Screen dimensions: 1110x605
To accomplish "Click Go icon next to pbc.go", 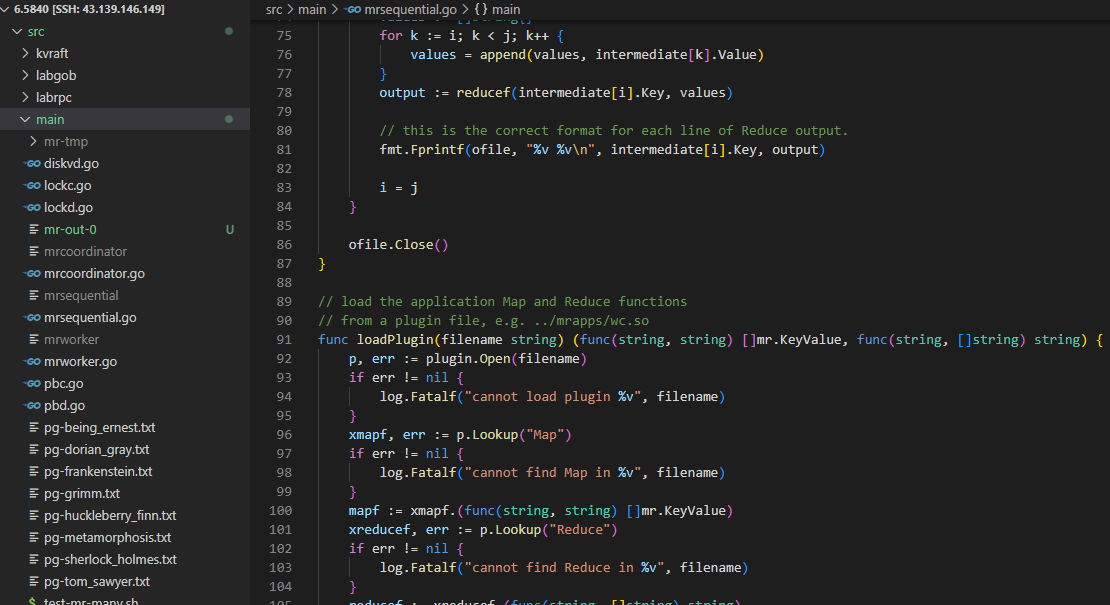I will tap(33, 384).
